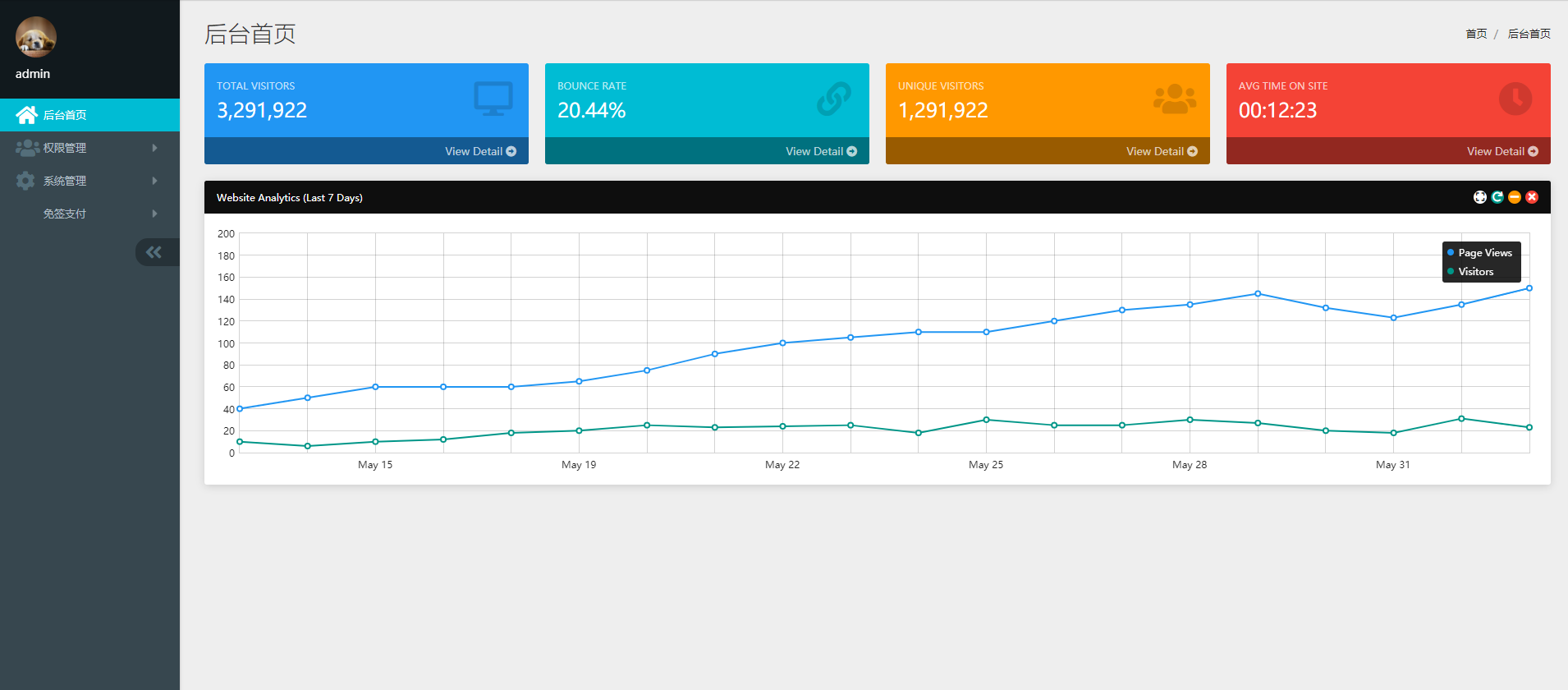Click the gear icon beside 系统管理
This screenshot has width=1568, height=690.
click(x=25, y=181)
